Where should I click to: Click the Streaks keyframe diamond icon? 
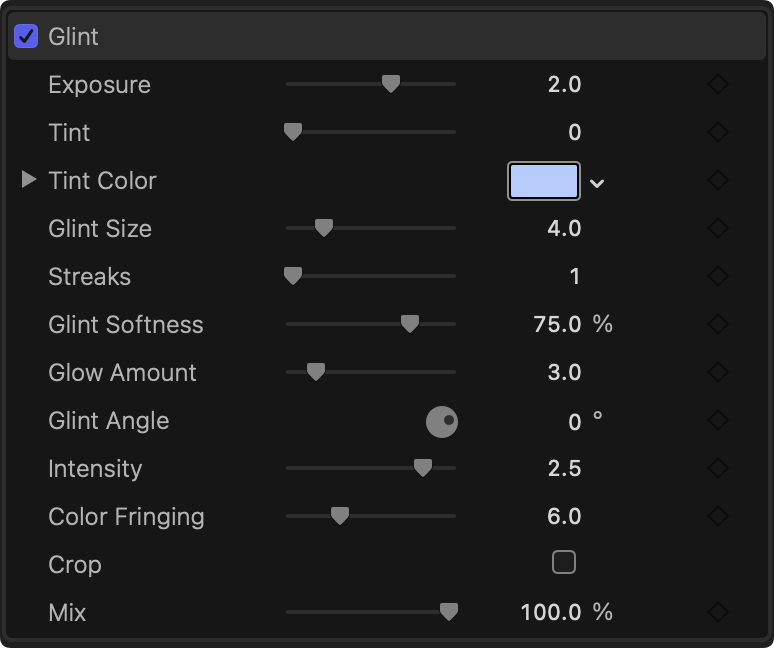point(717,277)
